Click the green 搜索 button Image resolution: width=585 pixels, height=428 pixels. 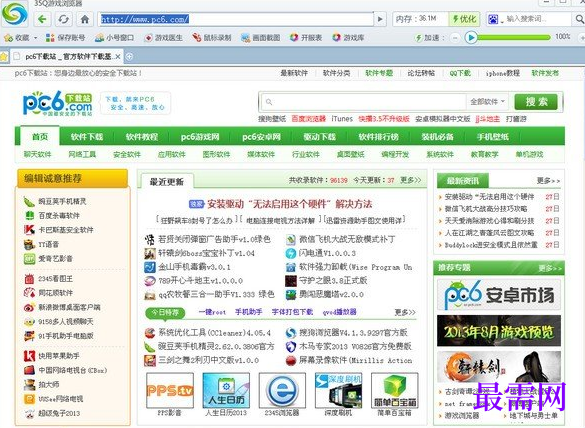(536, 101)
